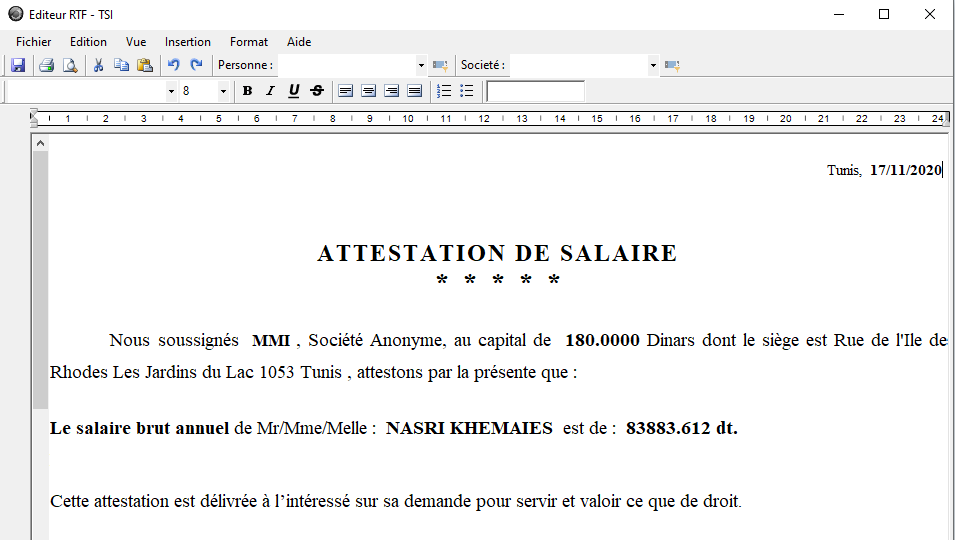
Task: Click the text Le salaire brut annuel
Action: click(x=139, y=429)
